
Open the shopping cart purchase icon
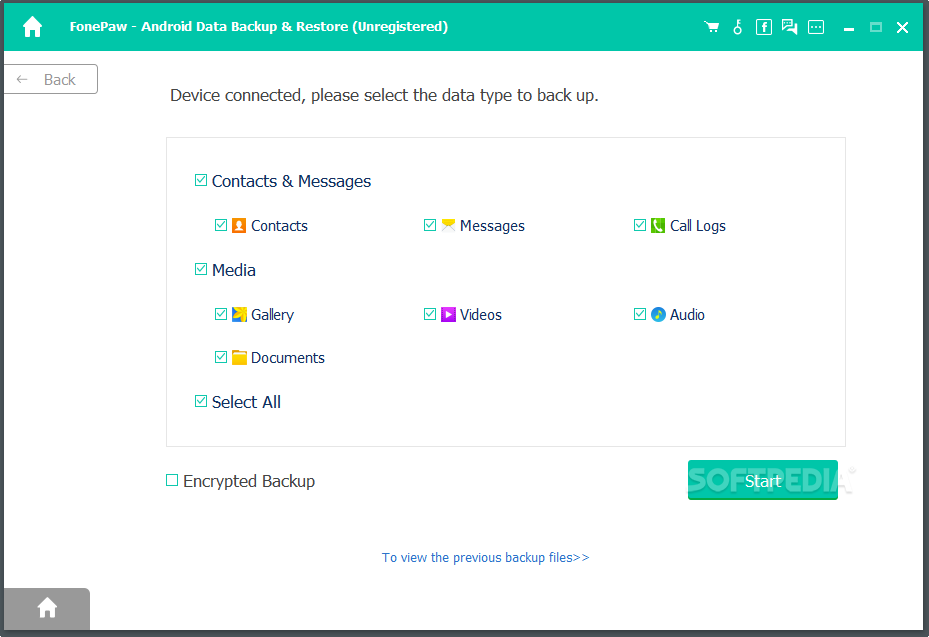[712, 27]
